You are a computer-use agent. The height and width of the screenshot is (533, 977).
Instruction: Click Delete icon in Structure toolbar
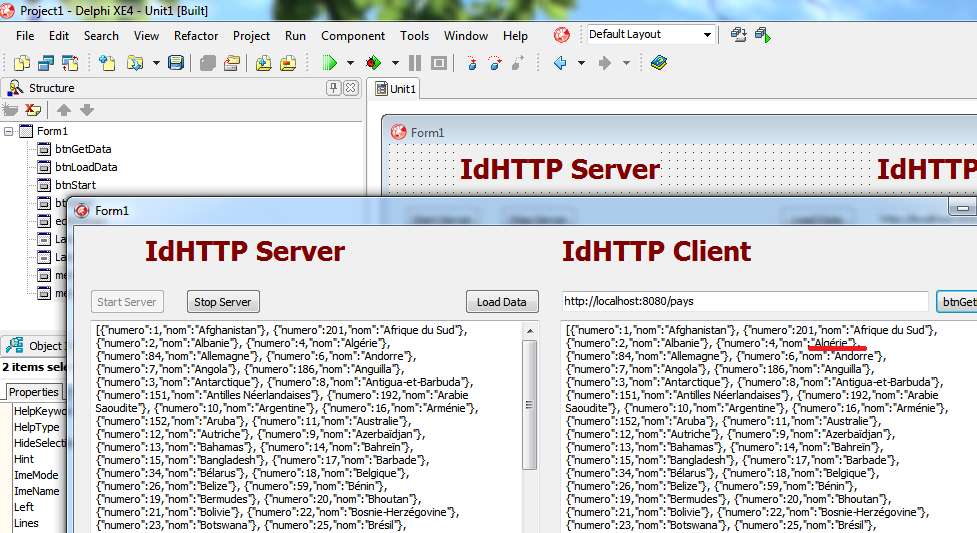32,110
